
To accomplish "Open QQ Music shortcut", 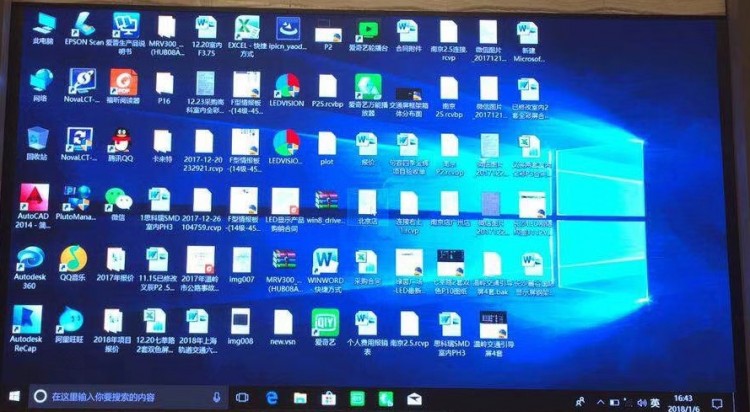I will point(72,259).
